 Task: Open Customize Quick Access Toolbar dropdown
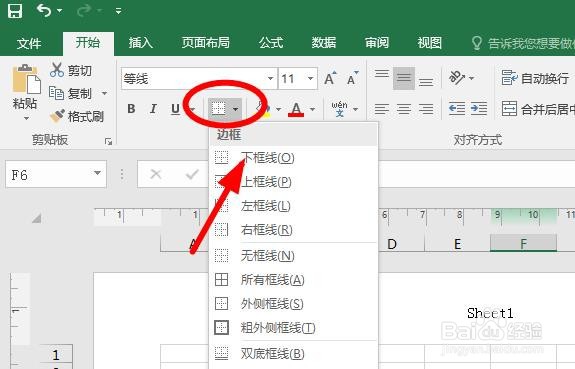click(x=118, y=11)
